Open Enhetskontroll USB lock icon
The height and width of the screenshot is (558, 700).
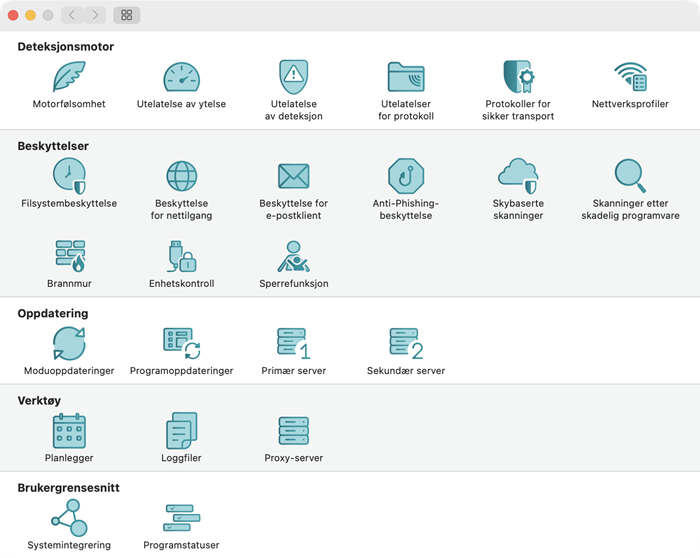(181, 256)
